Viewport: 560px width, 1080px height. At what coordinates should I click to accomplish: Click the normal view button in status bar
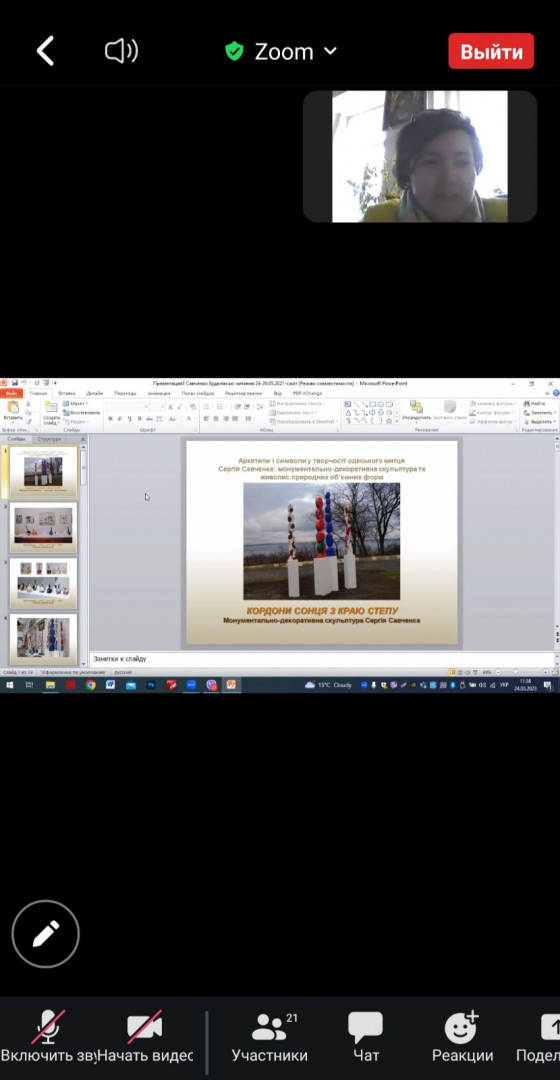[453, 672]
